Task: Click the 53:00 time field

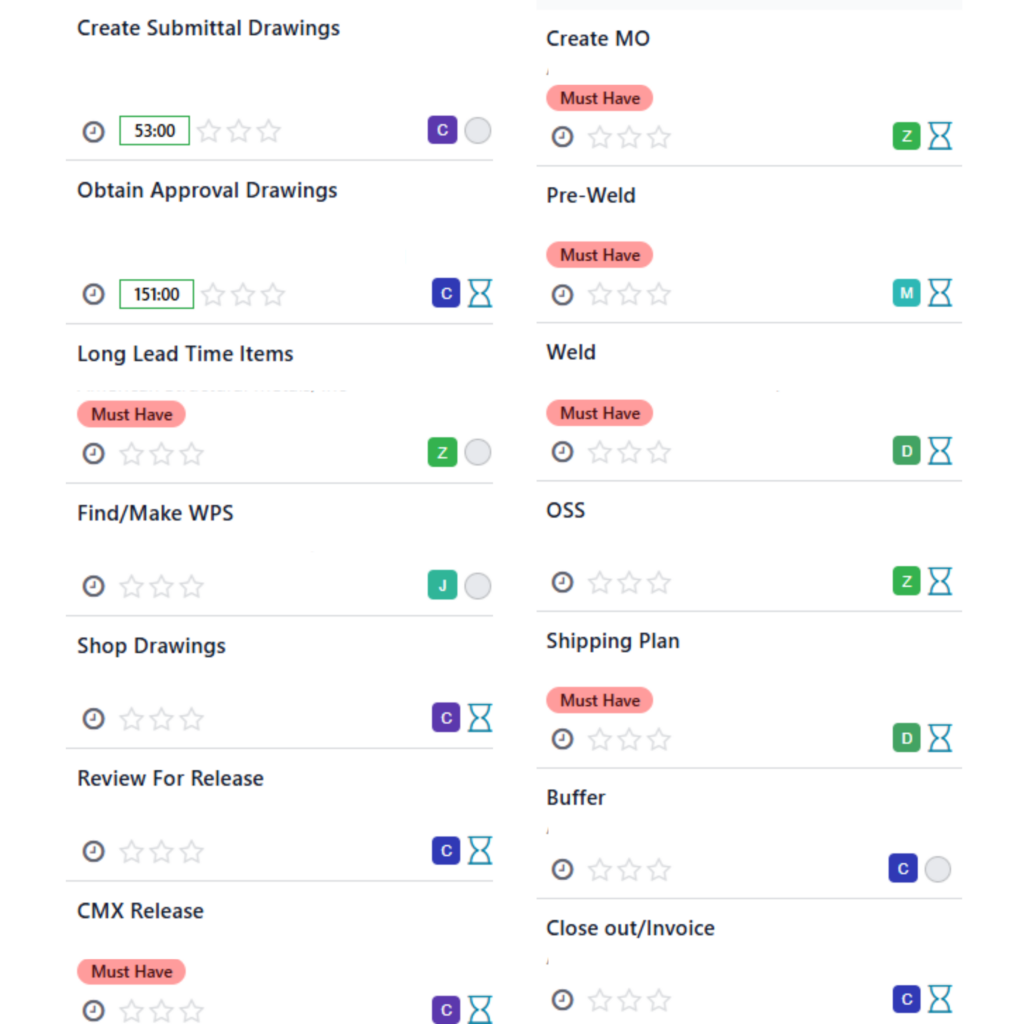Action: tap(155, 131)
